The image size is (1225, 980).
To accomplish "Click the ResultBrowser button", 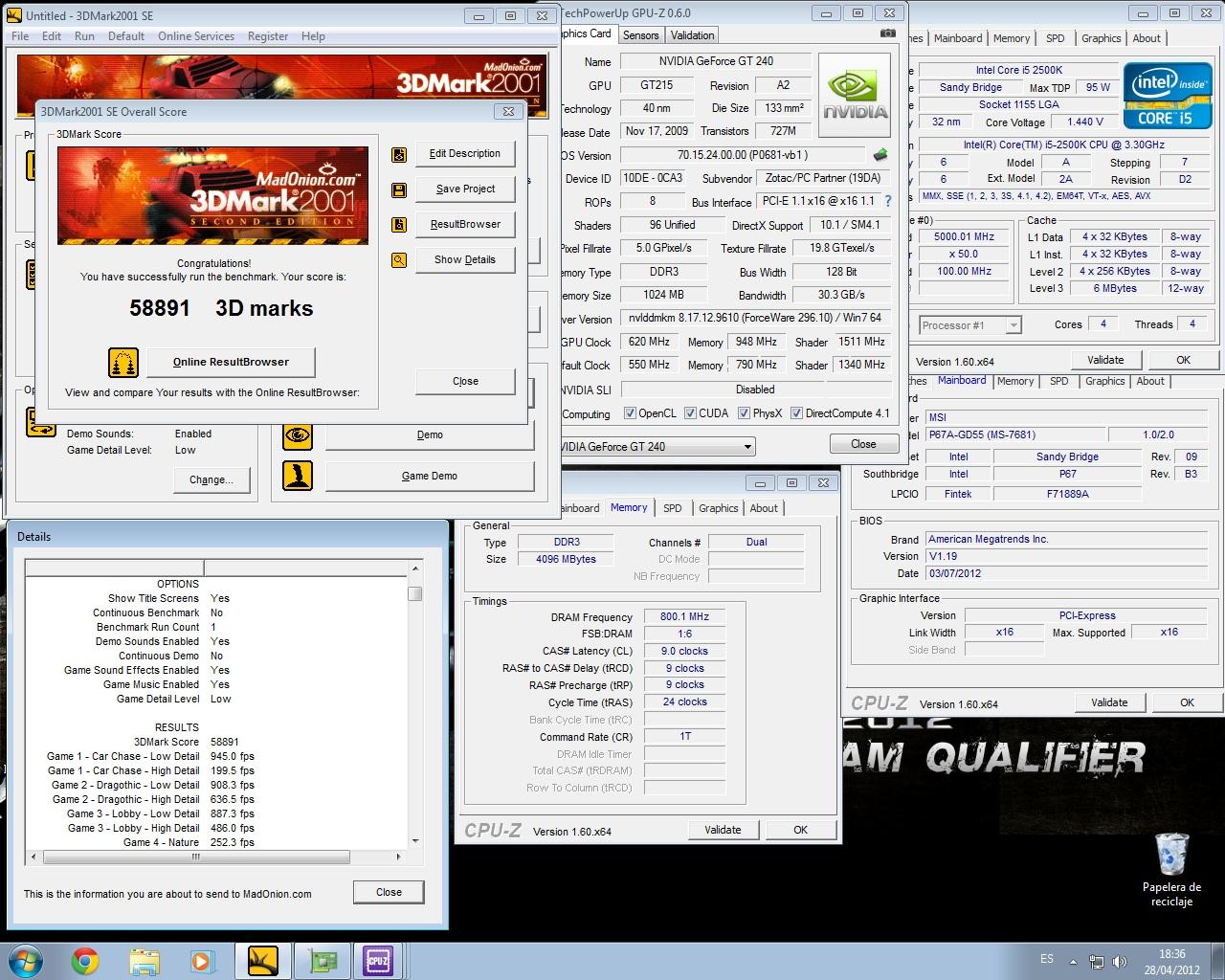I will (465, 225).
